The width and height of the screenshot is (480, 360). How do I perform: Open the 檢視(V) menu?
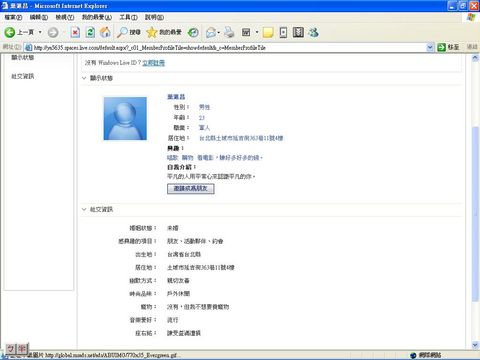tap(65, 17)
